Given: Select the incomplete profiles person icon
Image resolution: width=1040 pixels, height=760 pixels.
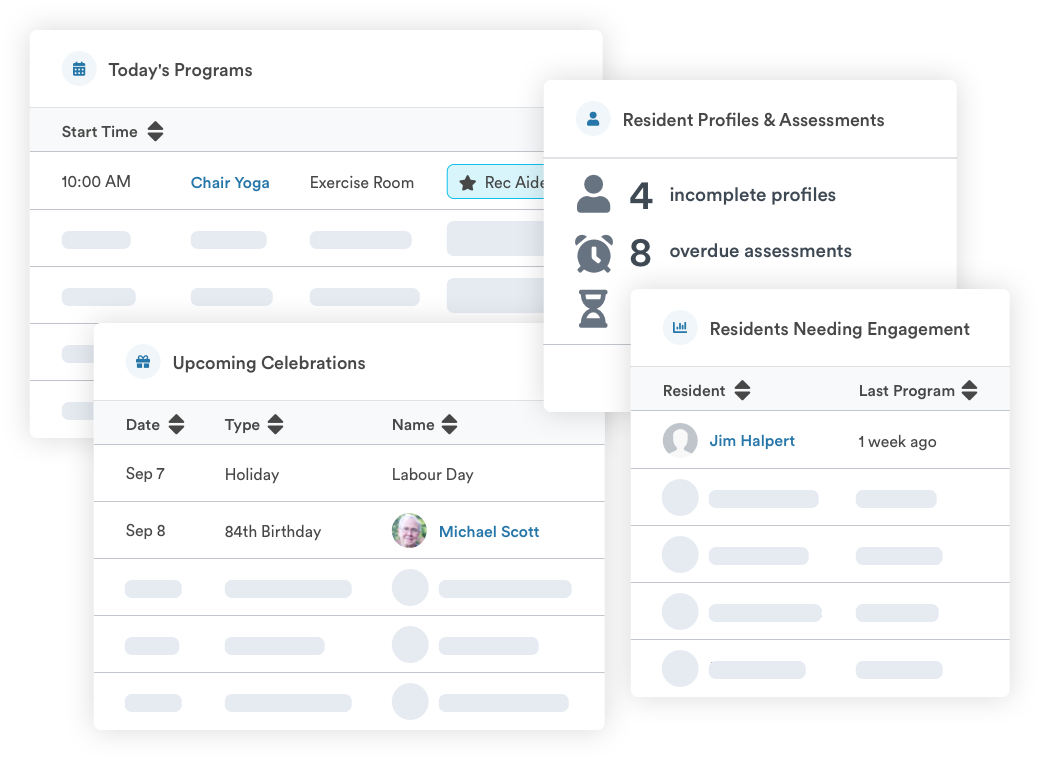Looking at the screenshot, I should (x=592, y=195).
